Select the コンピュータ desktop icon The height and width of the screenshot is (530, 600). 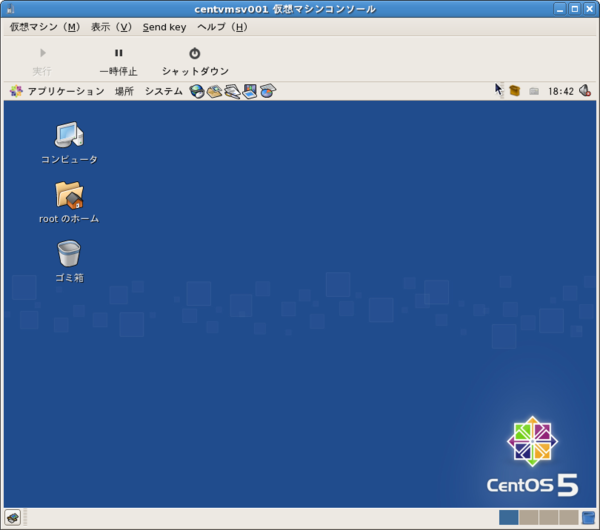(x=69, y=143)
